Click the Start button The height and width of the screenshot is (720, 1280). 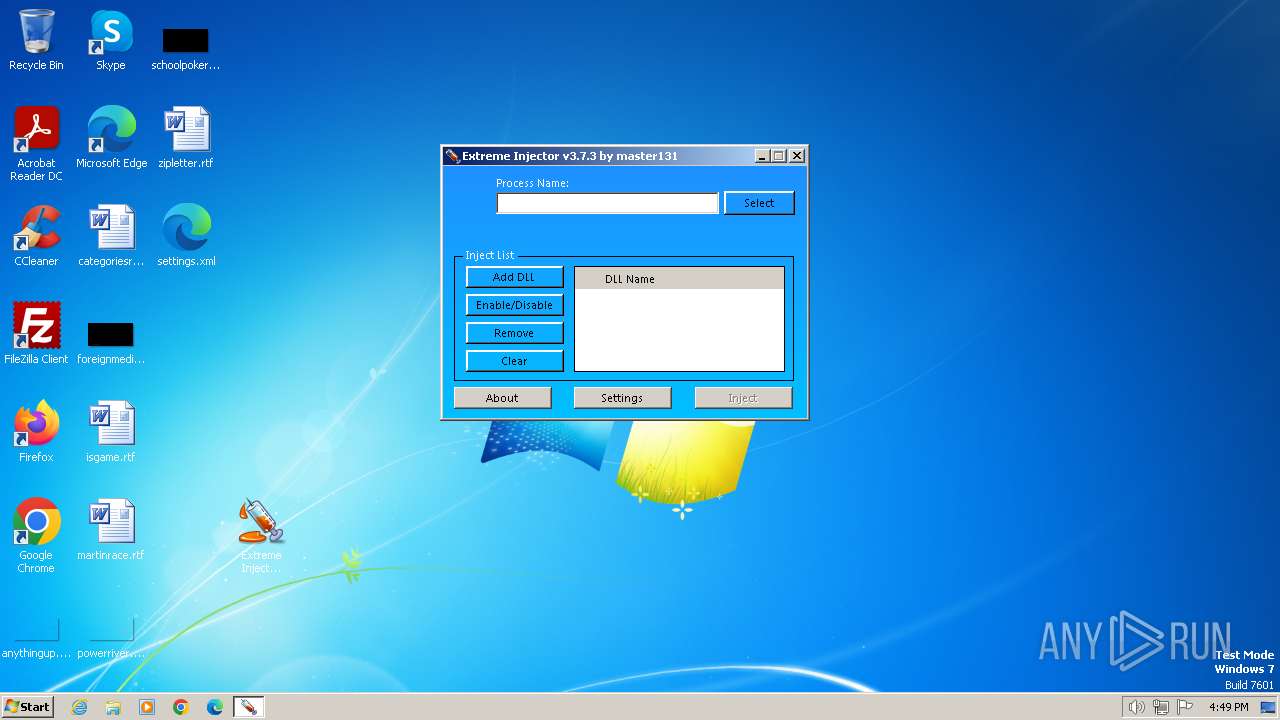[27, 707]
